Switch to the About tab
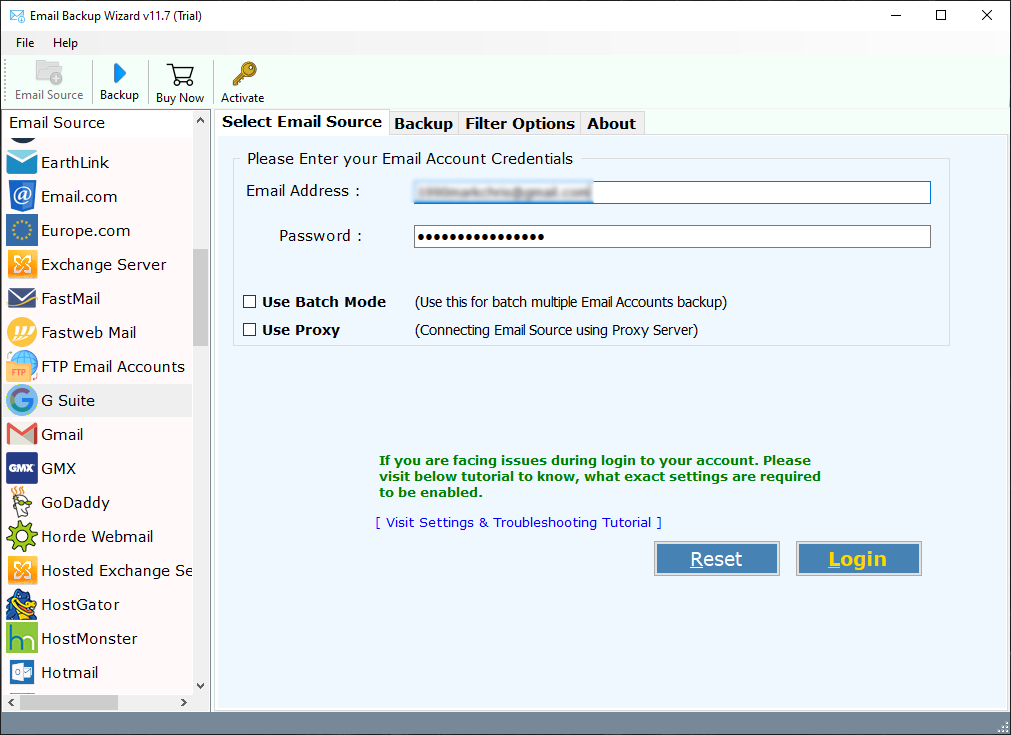 [611, 123]
